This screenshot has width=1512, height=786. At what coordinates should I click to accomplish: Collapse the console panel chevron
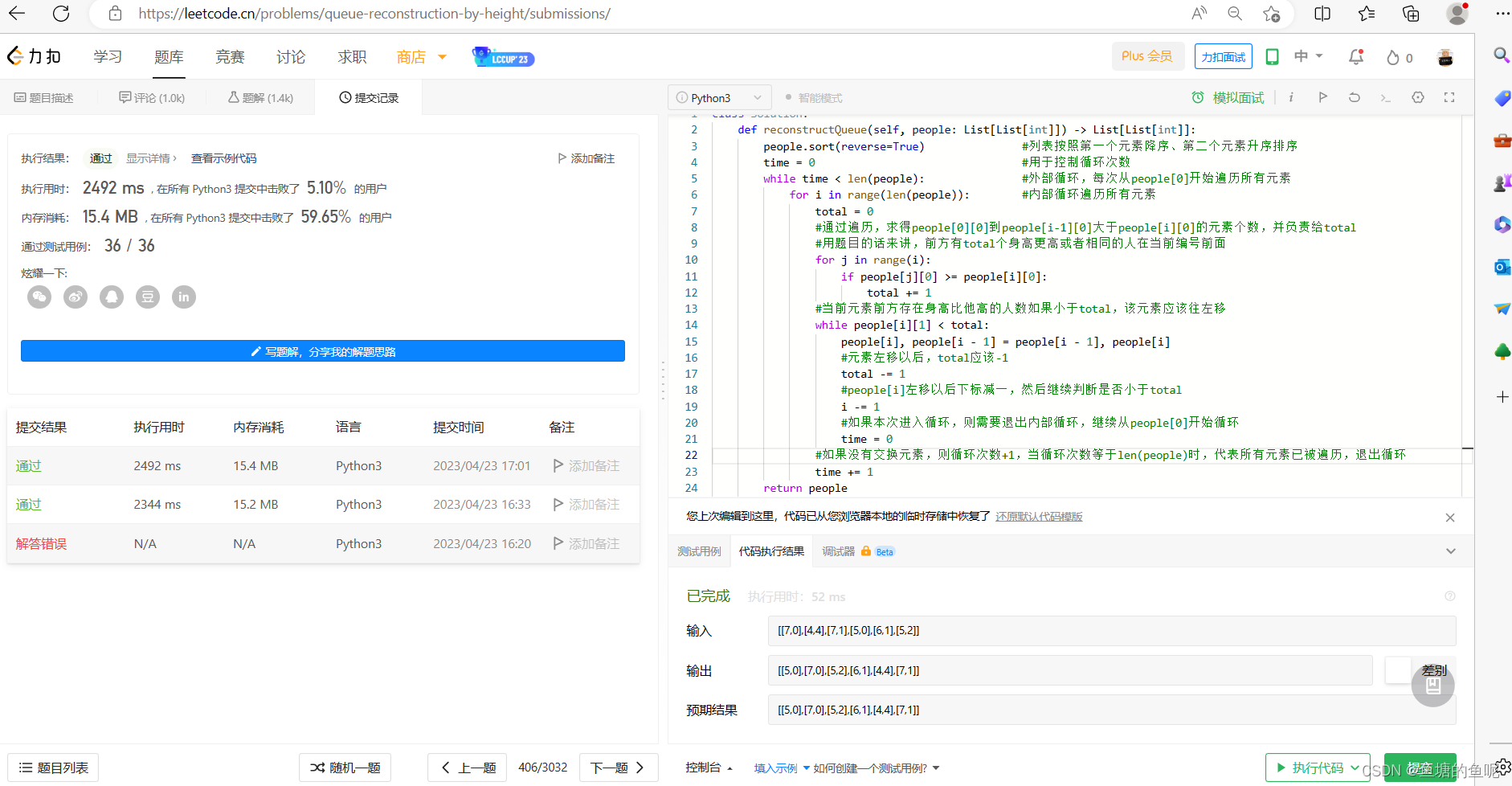(1451, 551)
